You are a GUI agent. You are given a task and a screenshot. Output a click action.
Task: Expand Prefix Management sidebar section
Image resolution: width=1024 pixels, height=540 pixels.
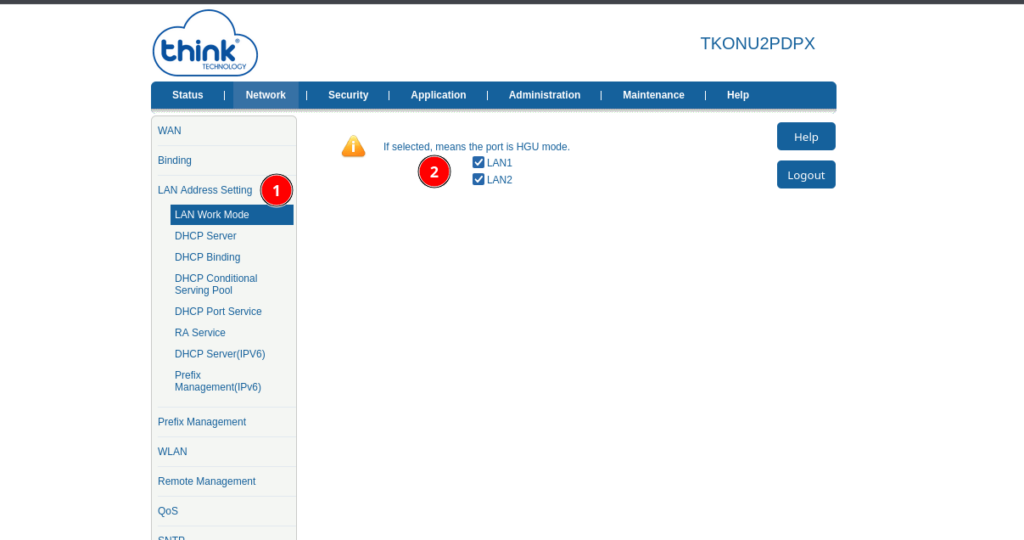202,422
